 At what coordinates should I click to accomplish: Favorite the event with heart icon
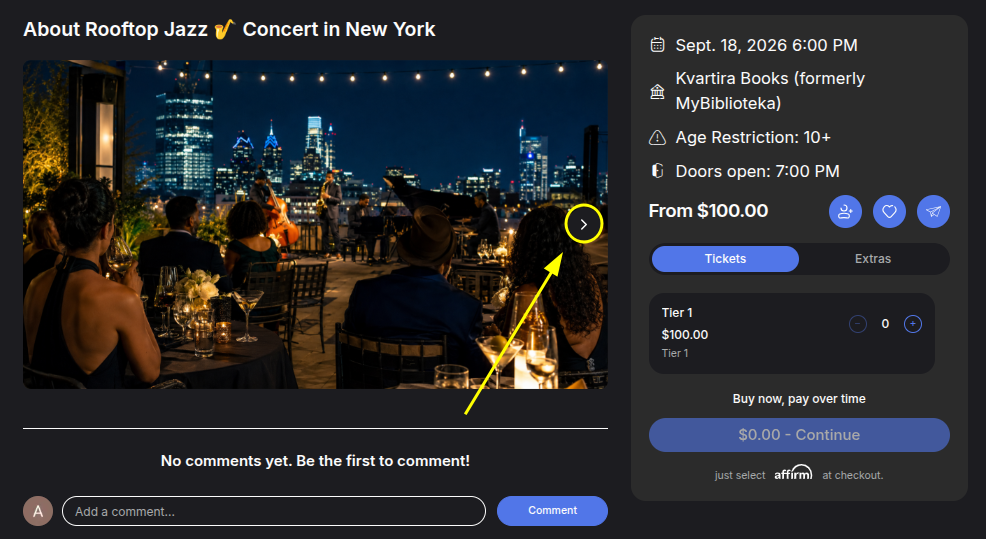[x=889, y=211]
